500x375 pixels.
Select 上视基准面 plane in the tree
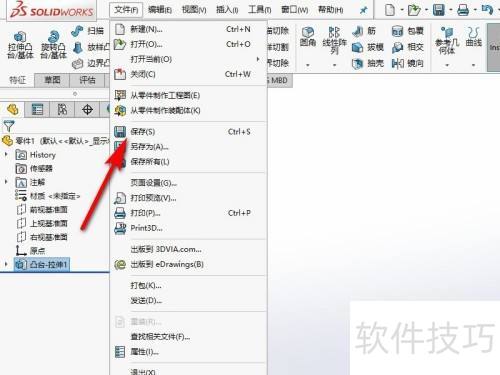coord(42,223)
